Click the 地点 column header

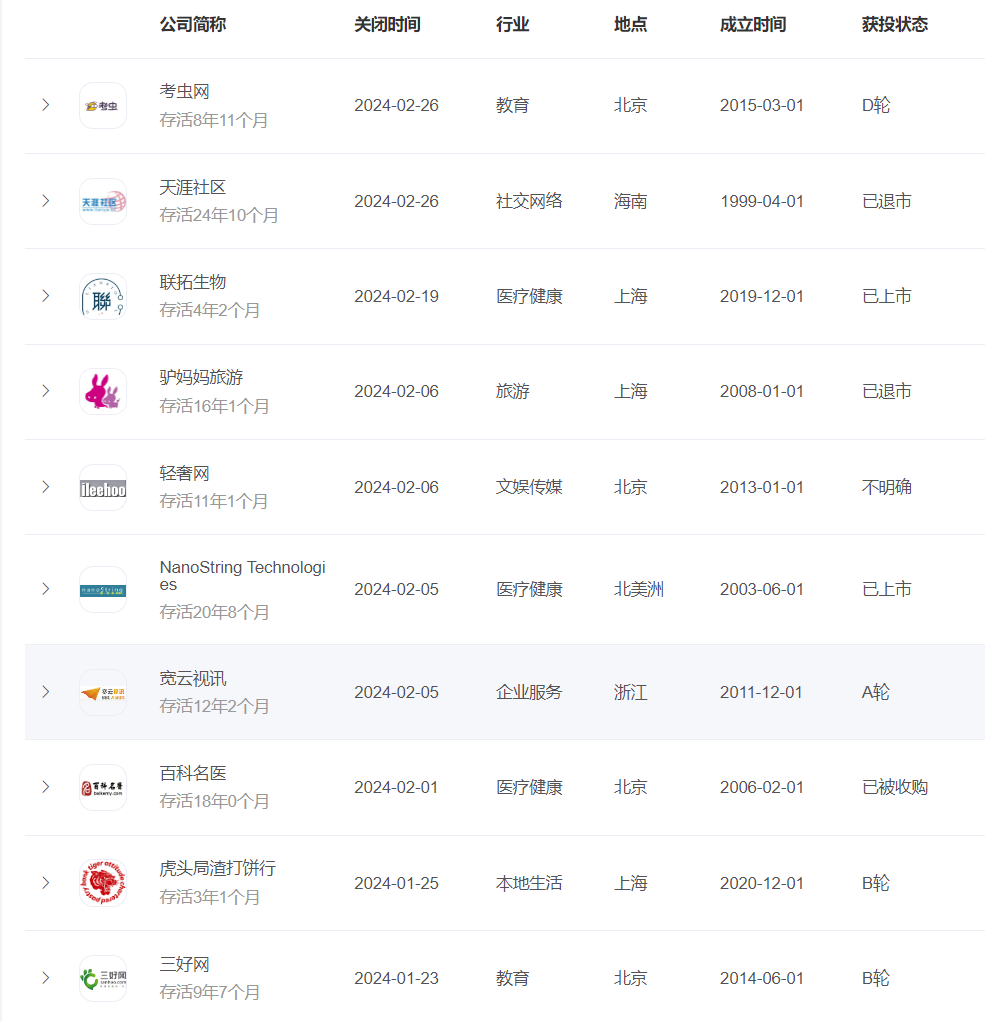click(x=630, y=25)
